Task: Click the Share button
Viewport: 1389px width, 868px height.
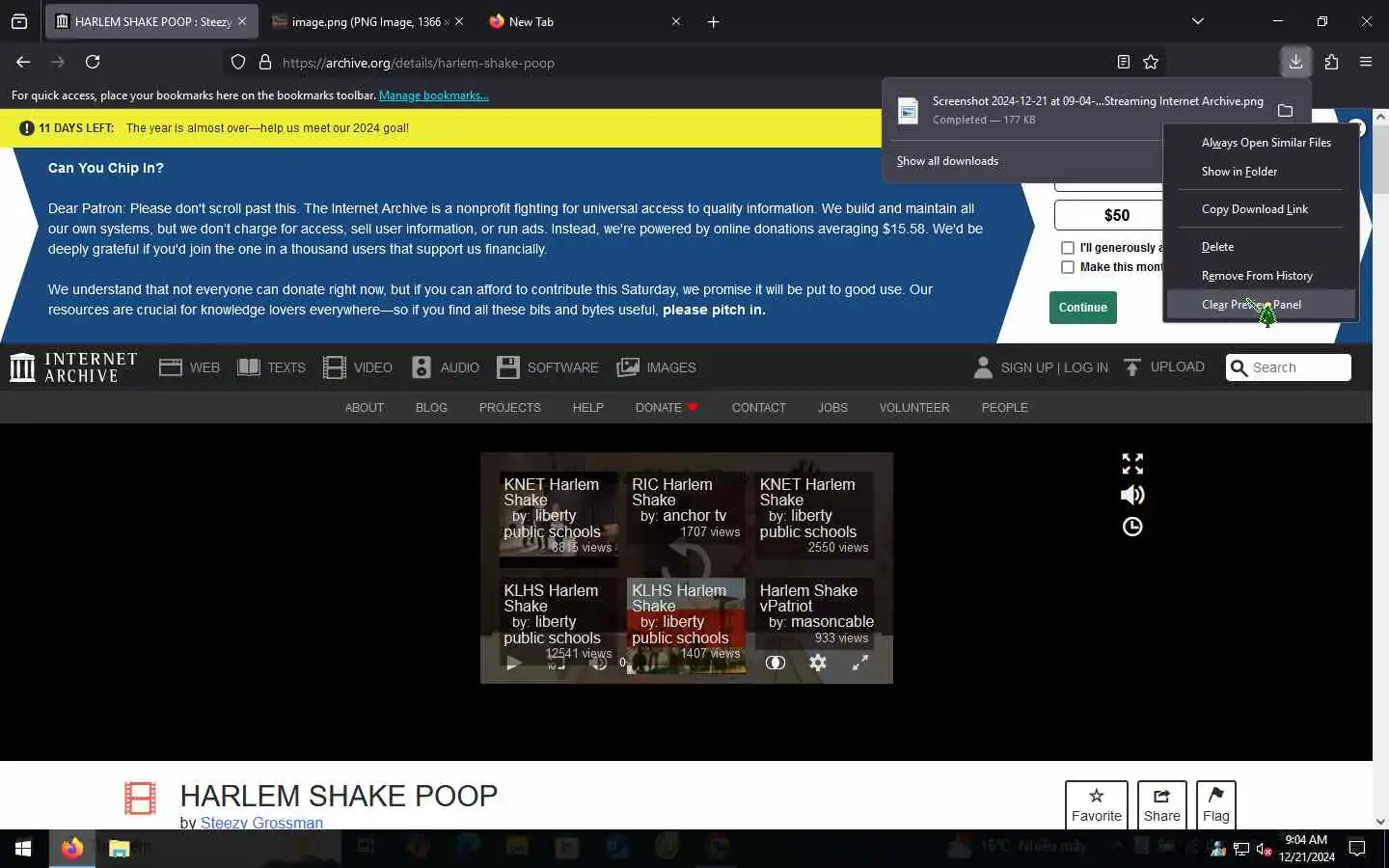Action: (x=1162, y=804)
